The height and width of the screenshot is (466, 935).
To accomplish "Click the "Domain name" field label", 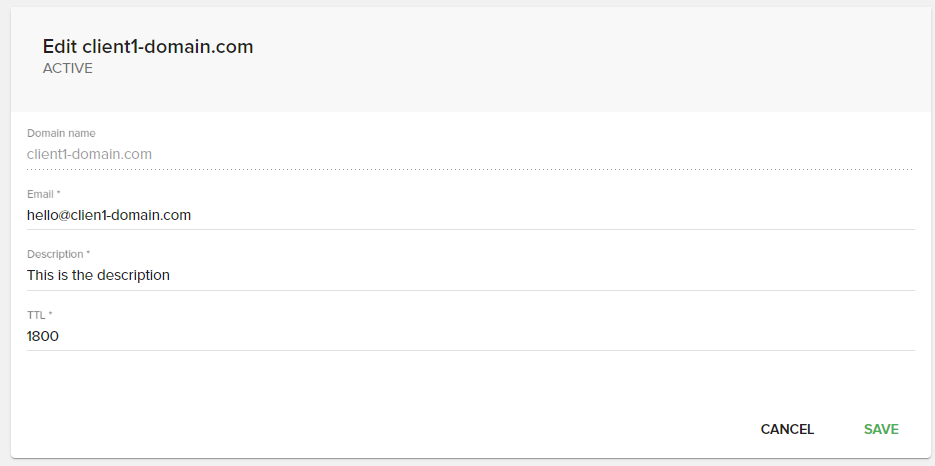I will 61,133.
